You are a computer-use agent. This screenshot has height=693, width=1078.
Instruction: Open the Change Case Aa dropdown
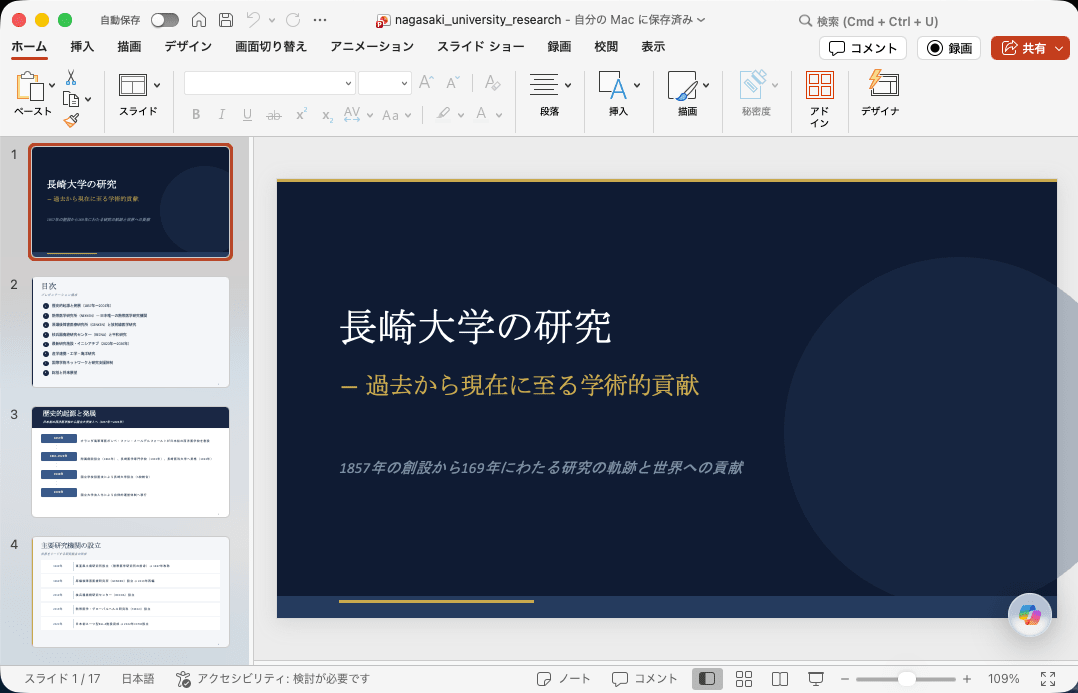pos(397,115)
